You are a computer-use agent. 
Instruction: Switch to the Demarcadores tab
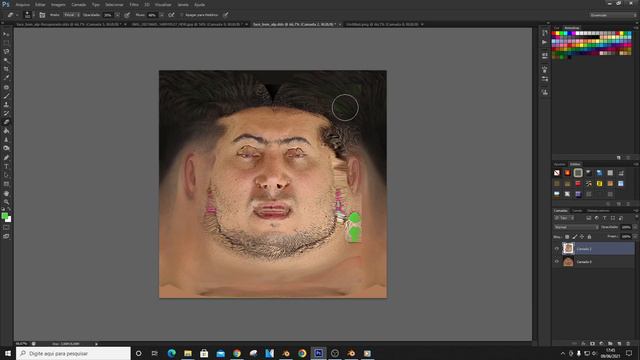coord(598,211)
